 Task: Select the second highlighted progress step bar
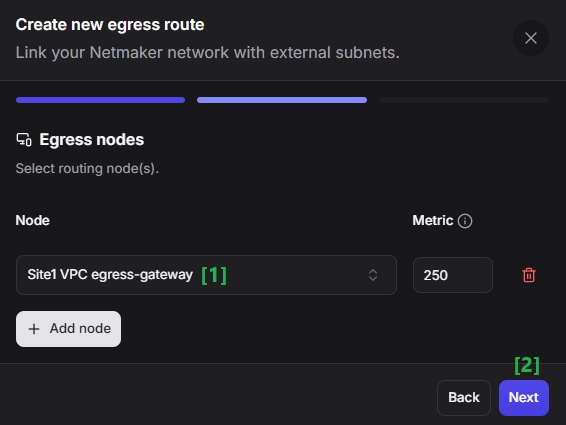point(282,100)
